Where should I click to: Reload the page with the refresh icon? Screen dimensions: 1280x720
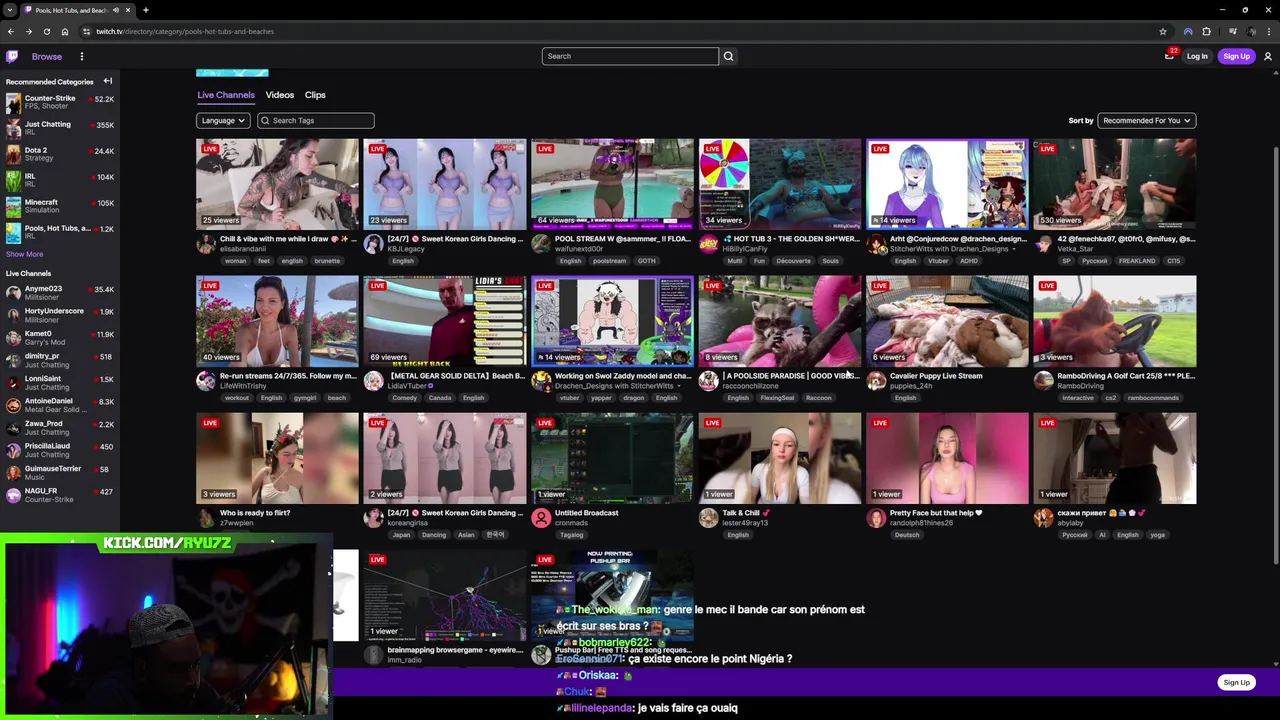pos(46,31)
